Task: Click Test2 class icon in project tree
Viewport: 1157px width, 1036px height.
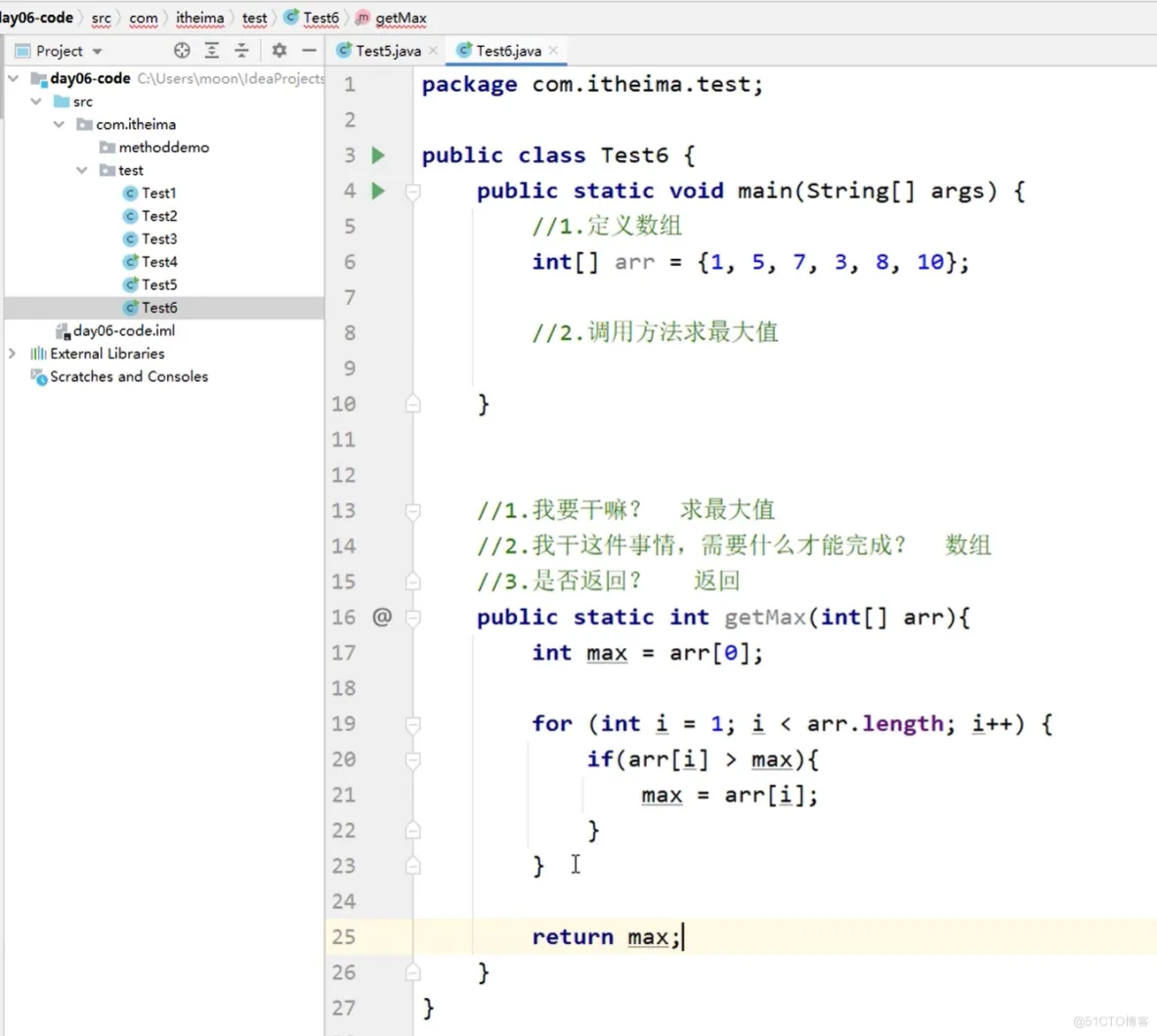Action: [x=131, y=216]
